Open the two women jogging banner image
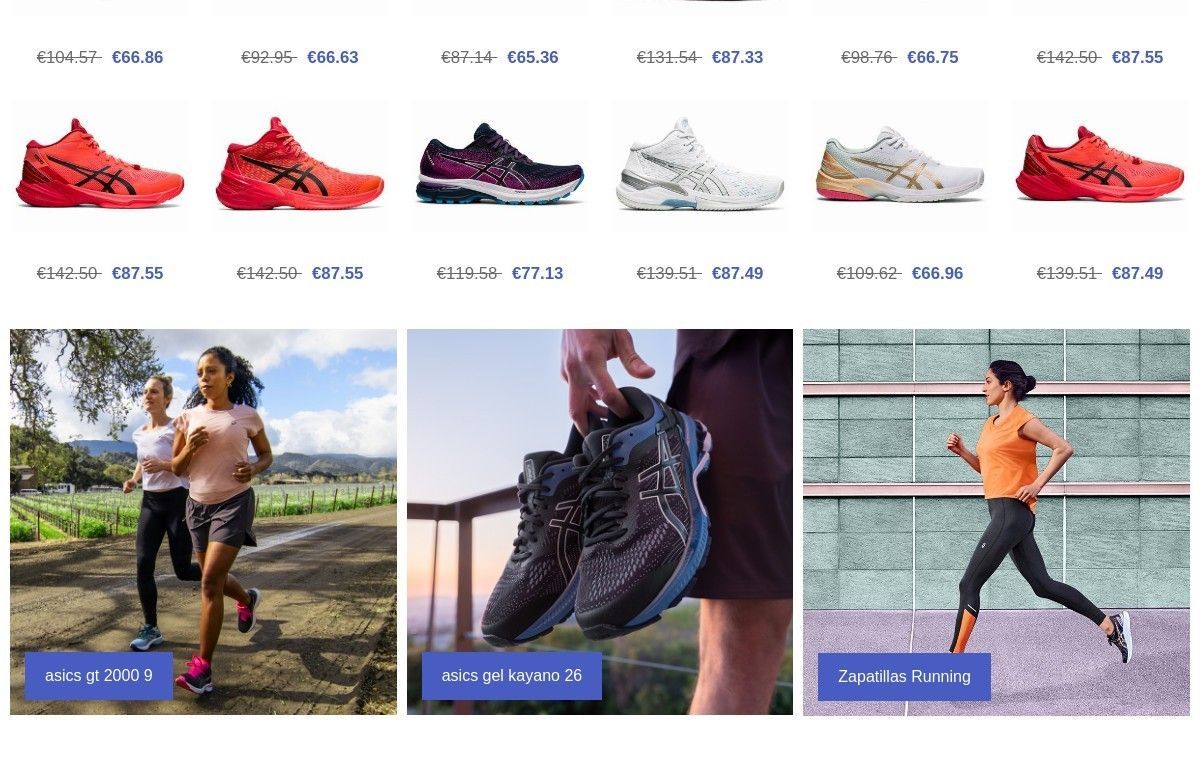 click(x=203, y=522)
